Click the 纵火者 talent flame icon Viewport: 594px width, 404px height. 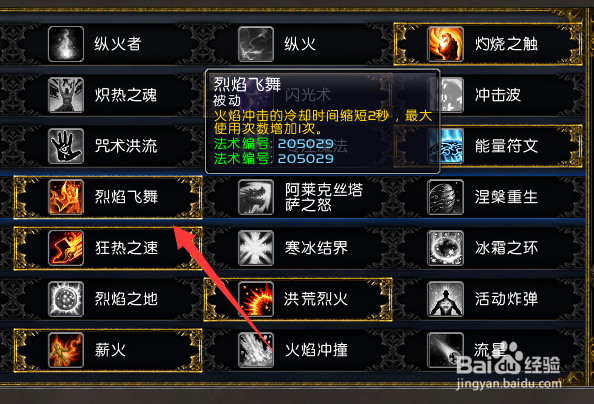66,44
